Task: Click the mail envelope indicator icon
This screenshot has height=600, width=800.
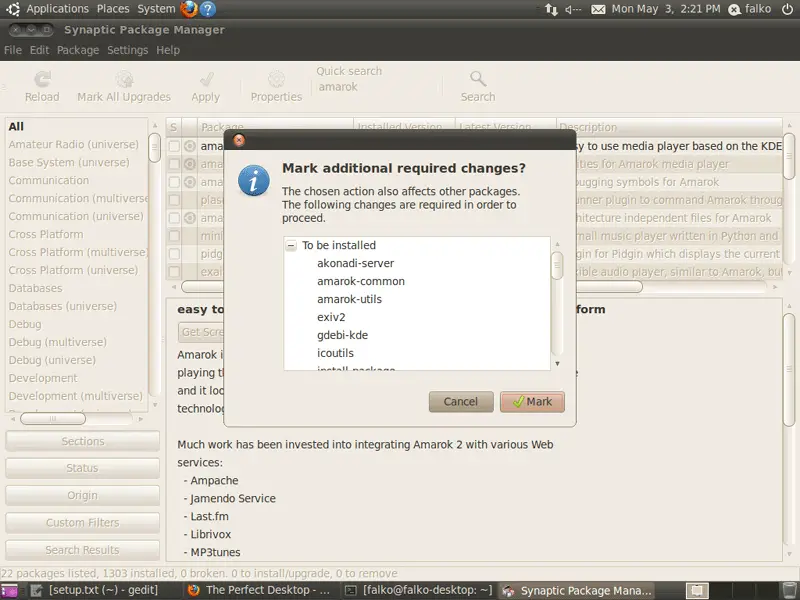Action: click(598, 9)
